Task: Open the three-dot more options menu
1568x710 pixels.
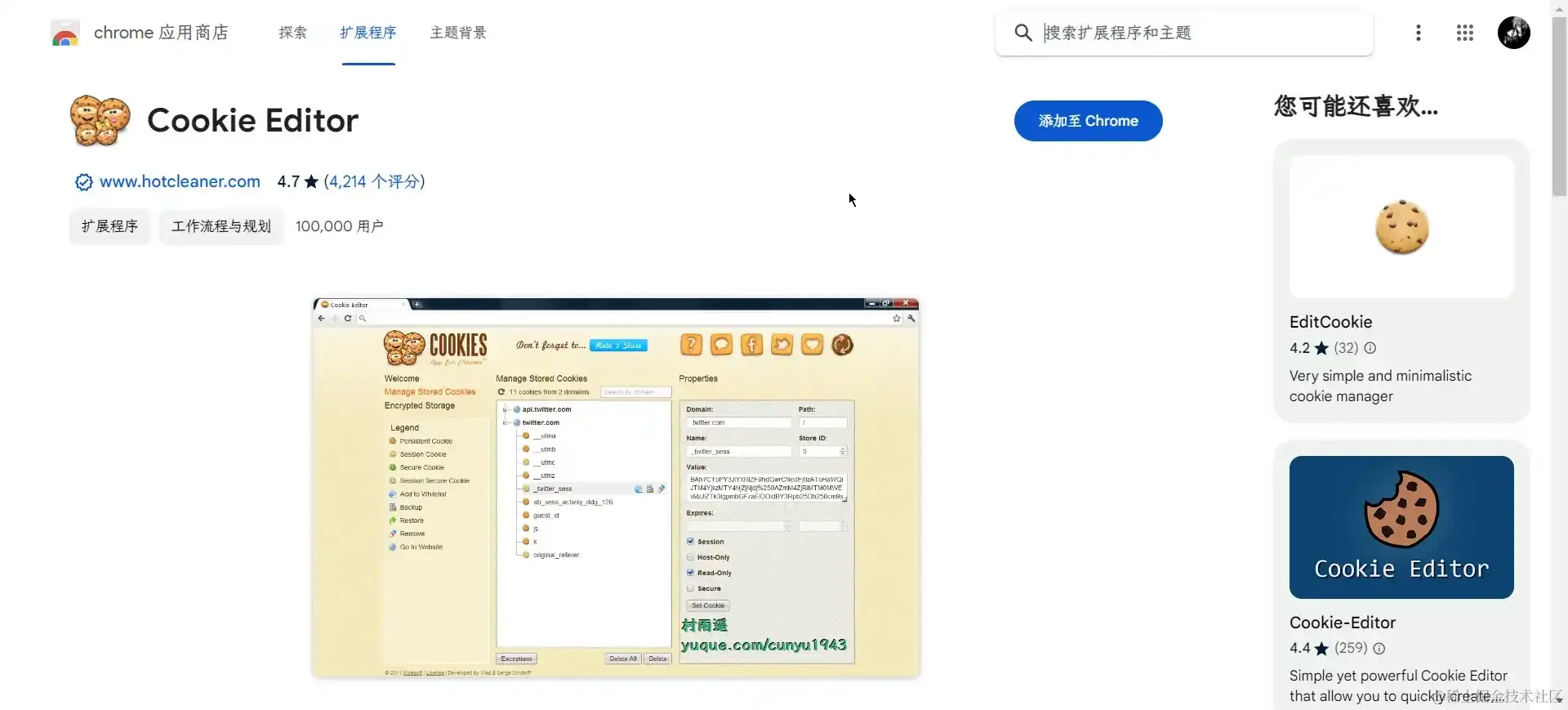Action: point(1419,33)
